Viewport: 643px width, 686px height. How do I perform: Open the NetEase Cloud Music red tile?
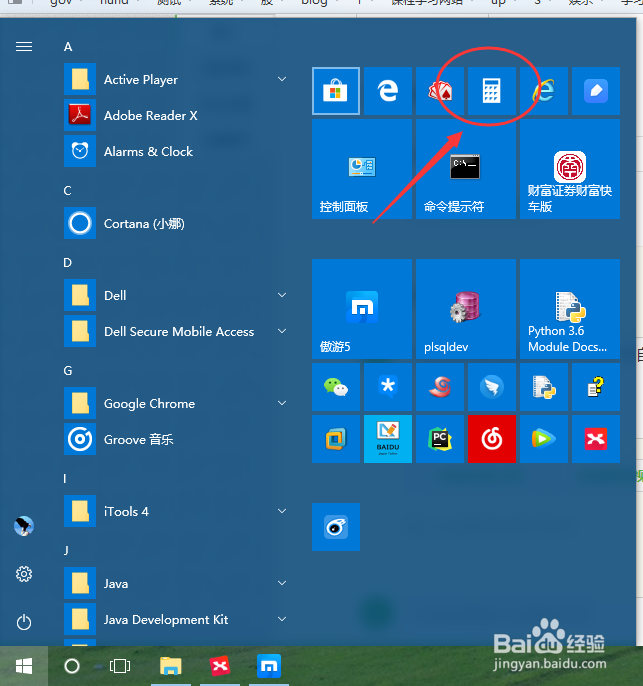coord(492,439)
